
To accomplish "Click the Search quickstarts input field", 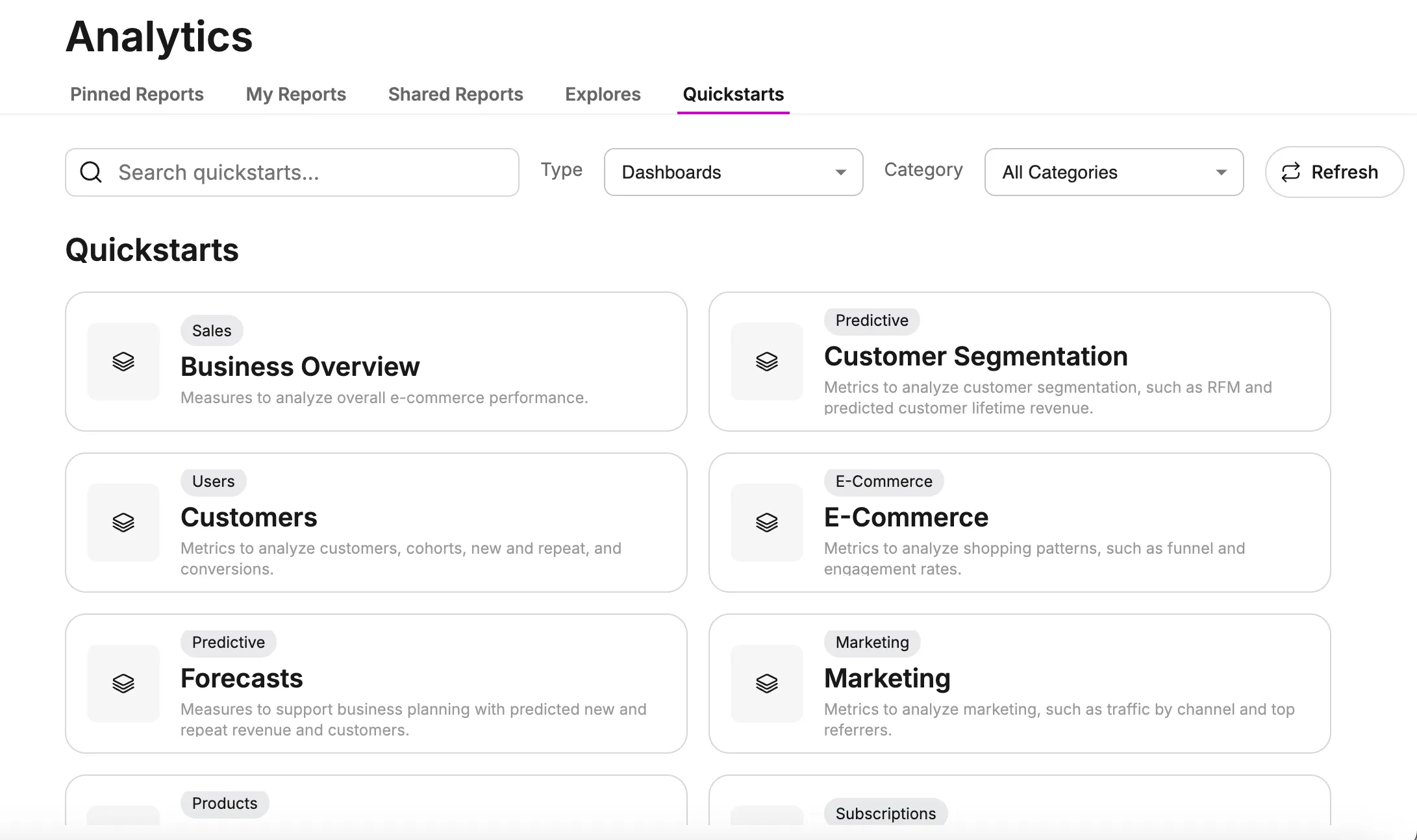I will (x=292, y=172).
